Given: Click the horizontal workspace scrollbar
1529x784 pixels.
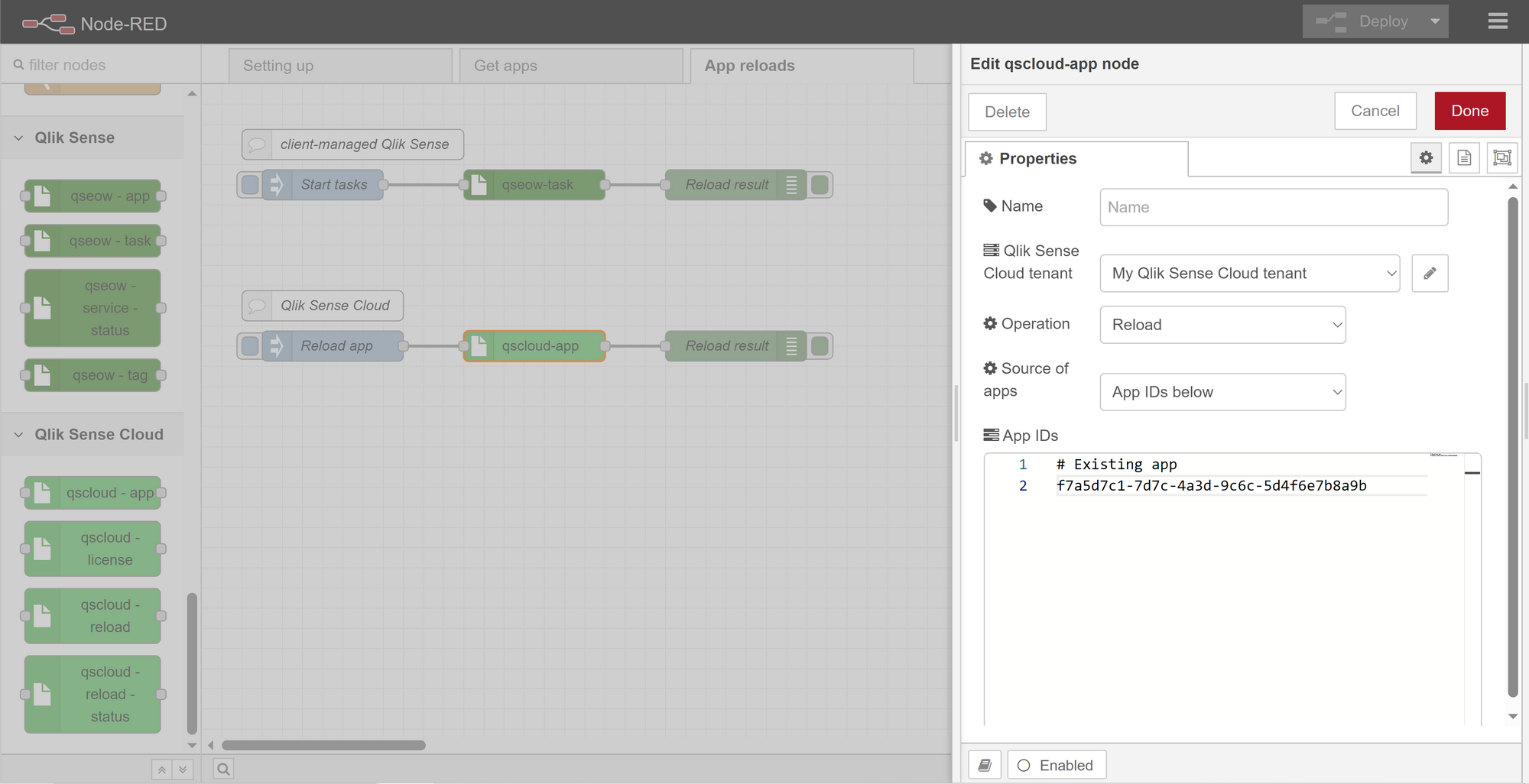Looking at the screenshot, I should (323, 745).
